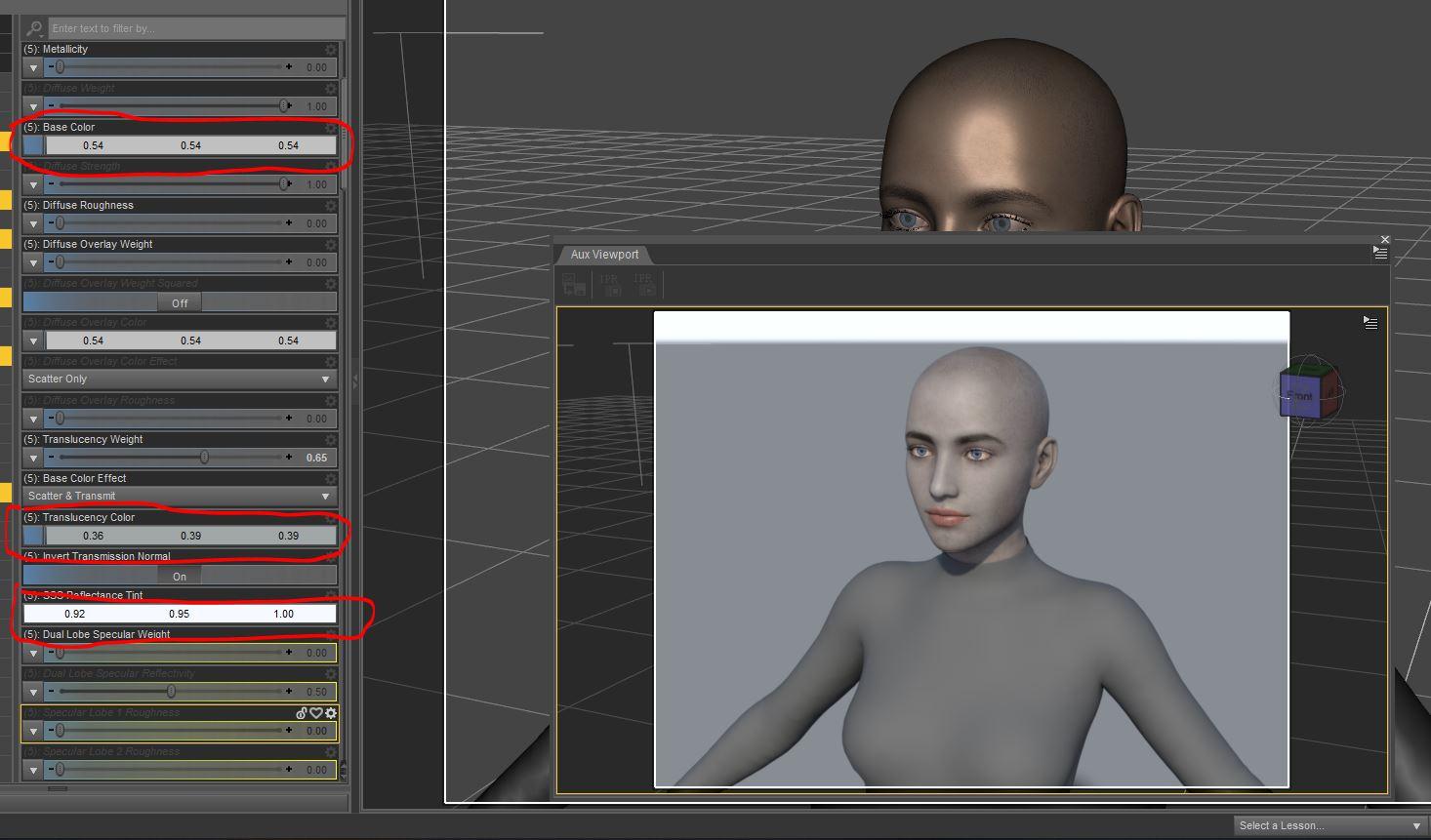This screenshot has width=1431, height=840.
Task: Click the "(5): Metallicity" property label
Action: pyautogui.click(x=56, y=49)
